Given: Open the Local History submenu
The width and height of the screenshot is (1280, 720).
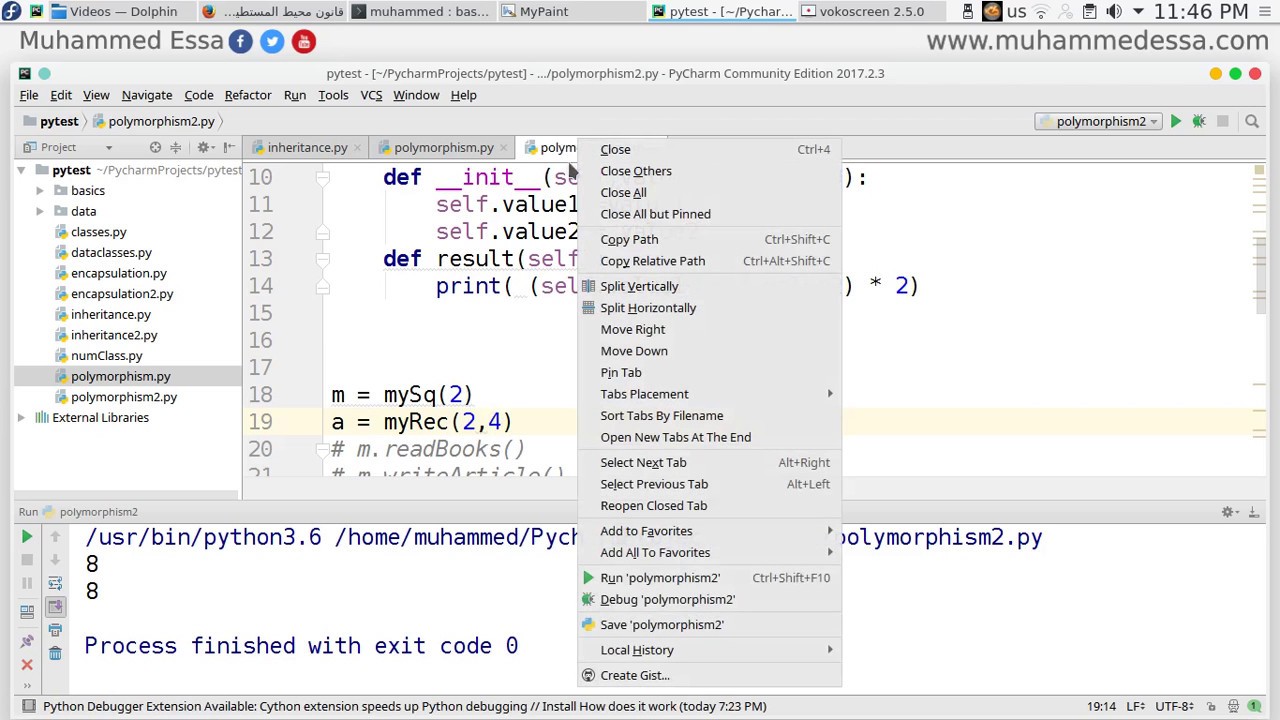Looking at the screenshot, I should 710,650.
